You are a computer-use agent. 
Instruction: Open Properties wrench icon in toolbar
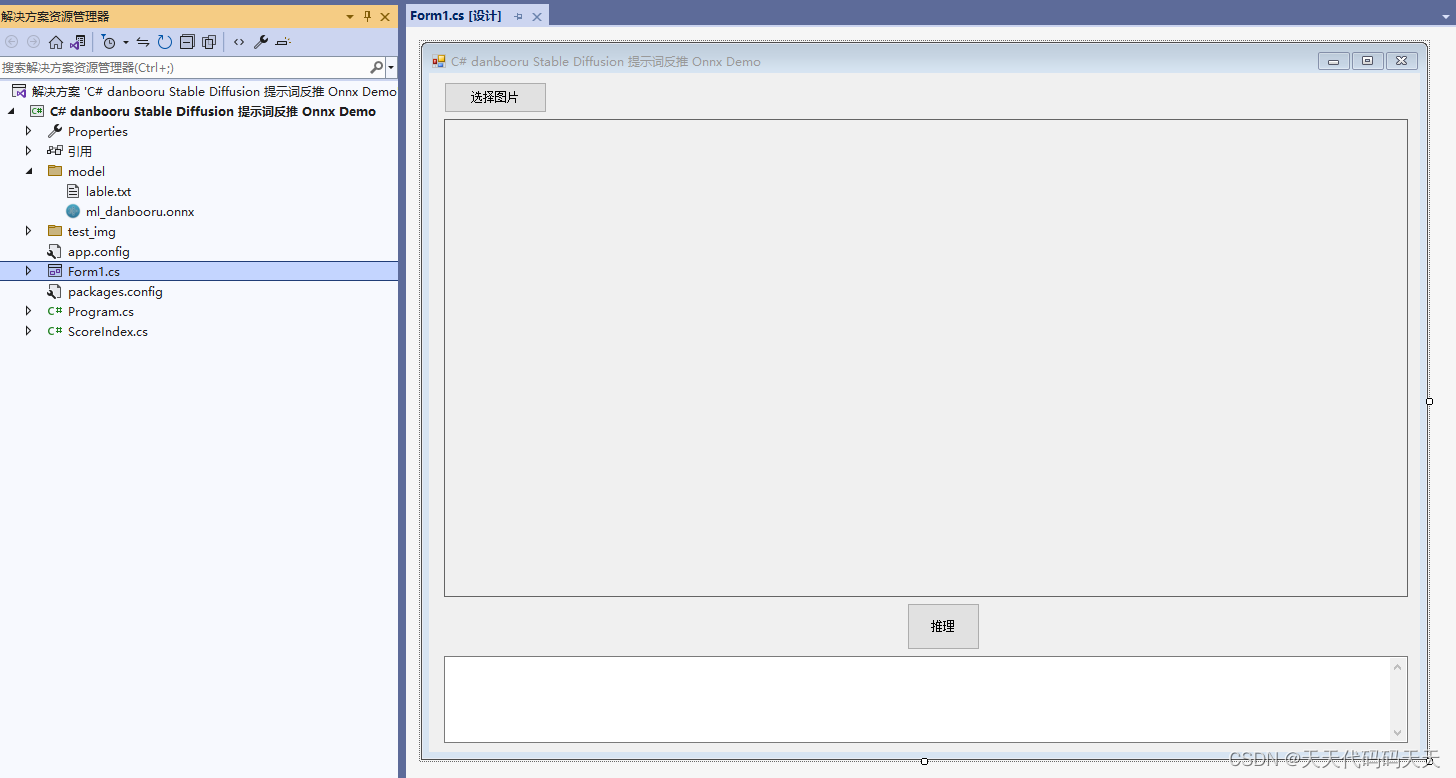(261, 42)
